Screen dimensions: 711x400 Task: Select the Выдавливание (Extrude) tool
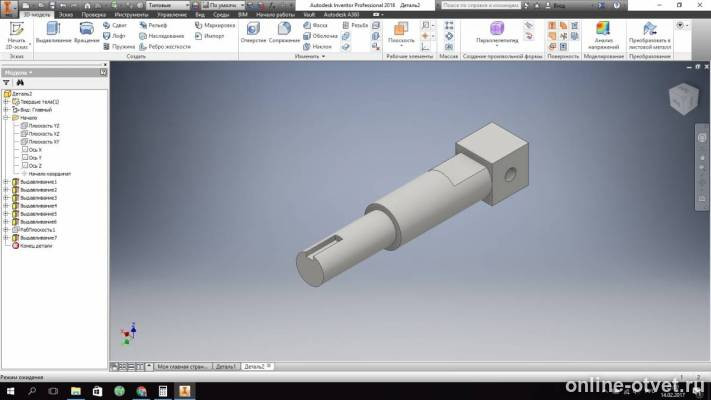(54, 33)
